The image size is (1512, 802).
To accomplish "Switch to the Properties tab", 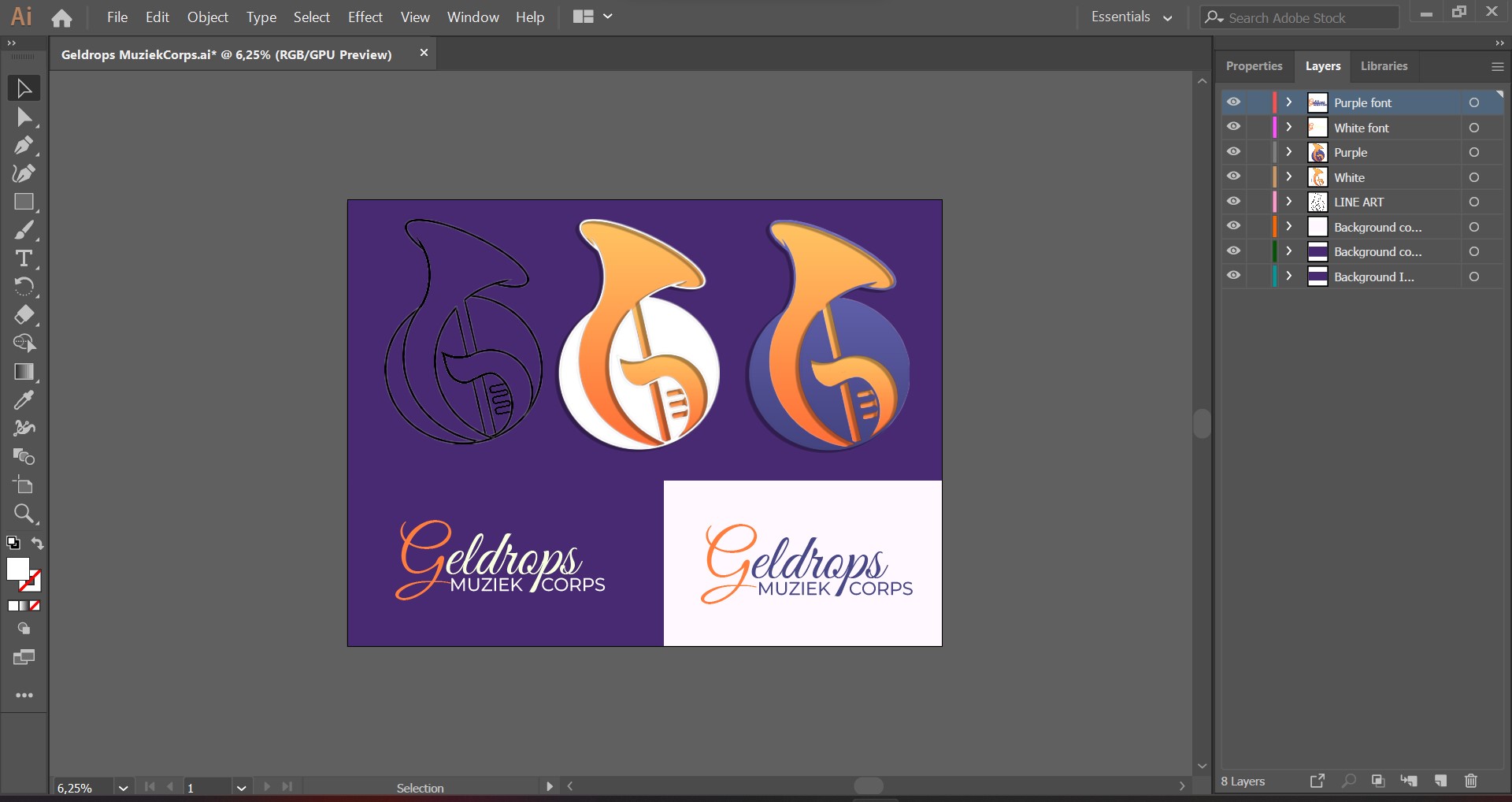I will [1254, 66].
